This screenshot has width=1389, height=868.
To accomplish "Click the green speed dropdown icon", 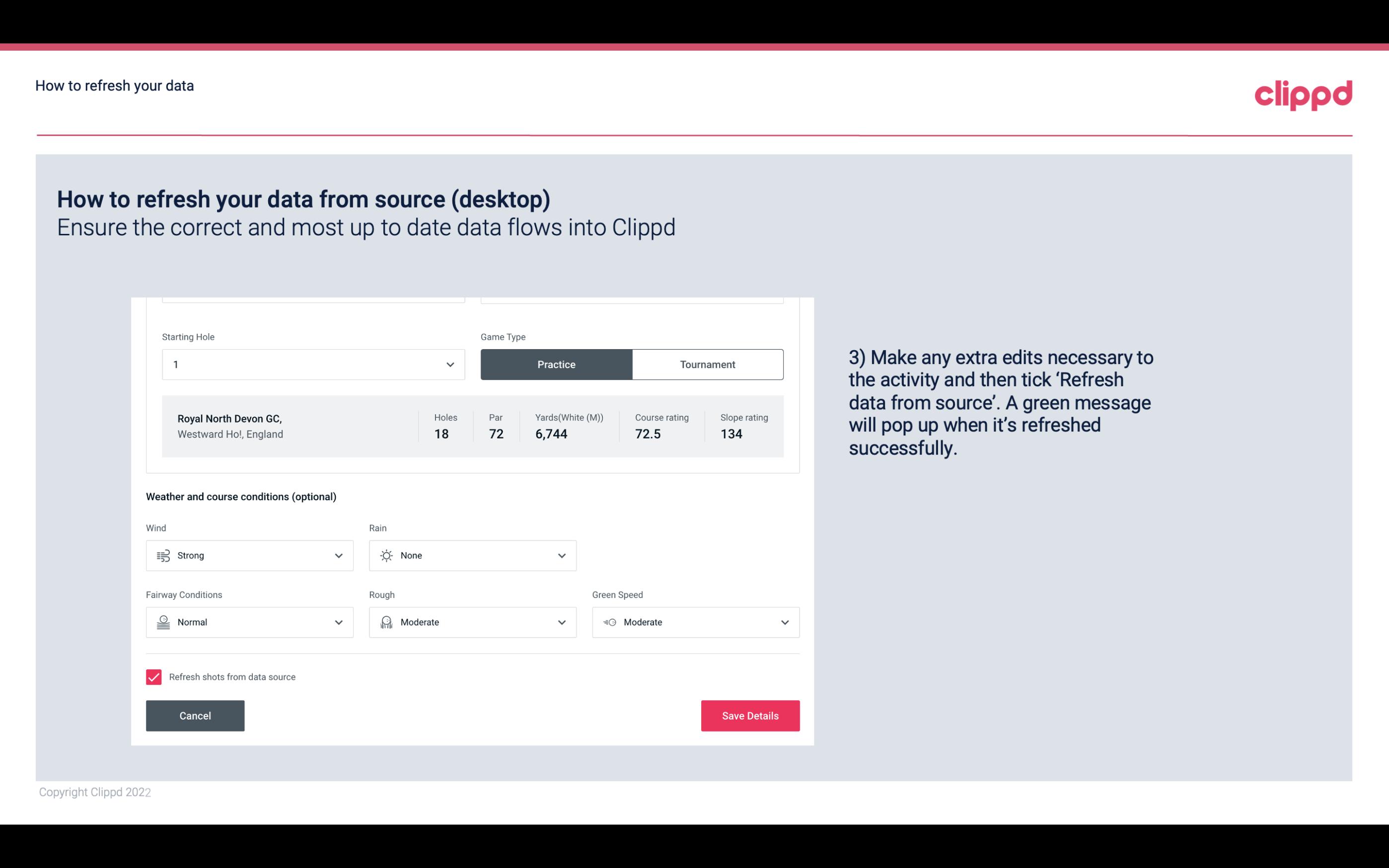I will pyautogui.click(x=784, y=621).
